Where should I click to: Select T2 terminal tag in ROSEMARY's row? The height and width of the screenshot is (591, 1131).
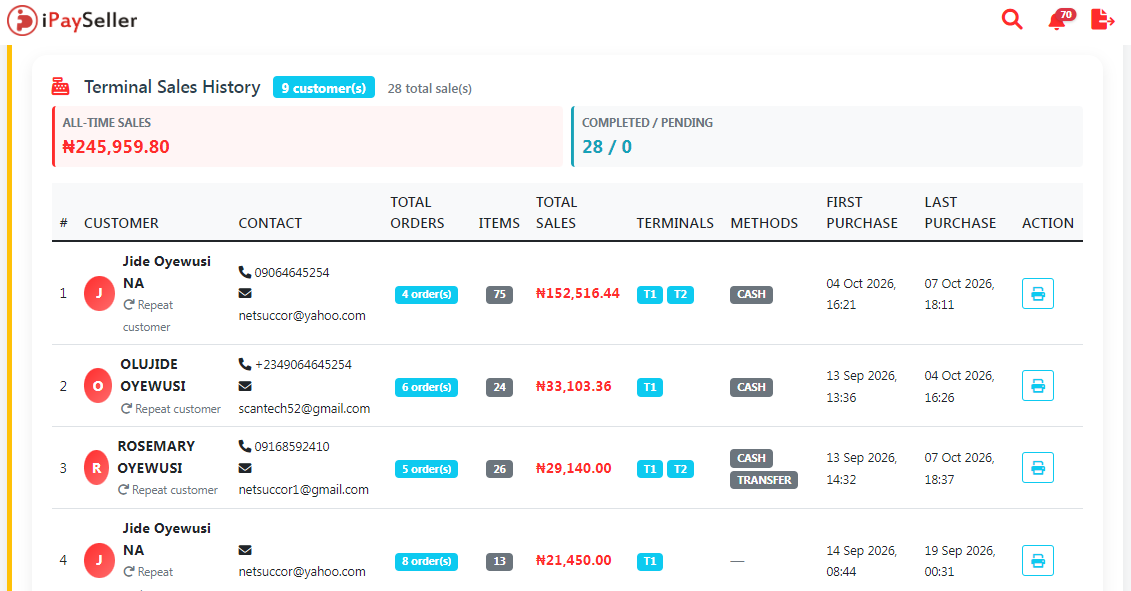click(x=680, y=469)
